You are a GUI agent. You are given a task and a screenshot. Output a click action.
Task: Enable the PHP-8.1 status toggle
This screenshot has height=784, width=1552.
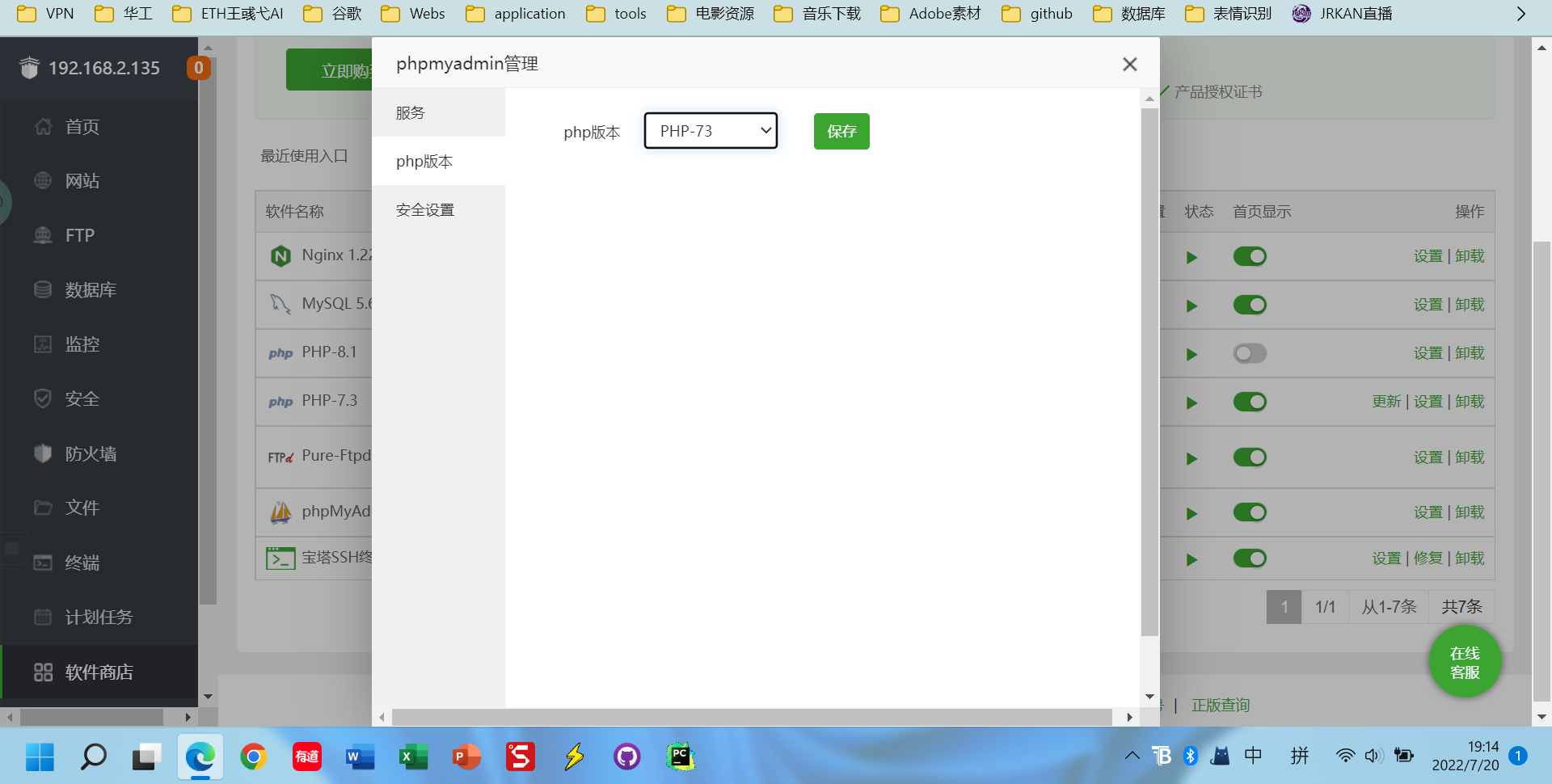click(1249, 353)
